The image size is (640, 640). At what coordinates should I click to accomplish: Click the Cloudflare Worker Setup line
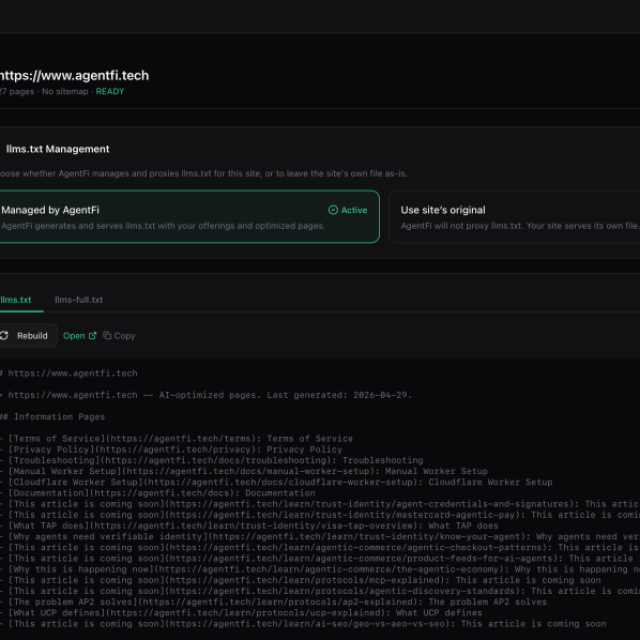coord(276,482)
